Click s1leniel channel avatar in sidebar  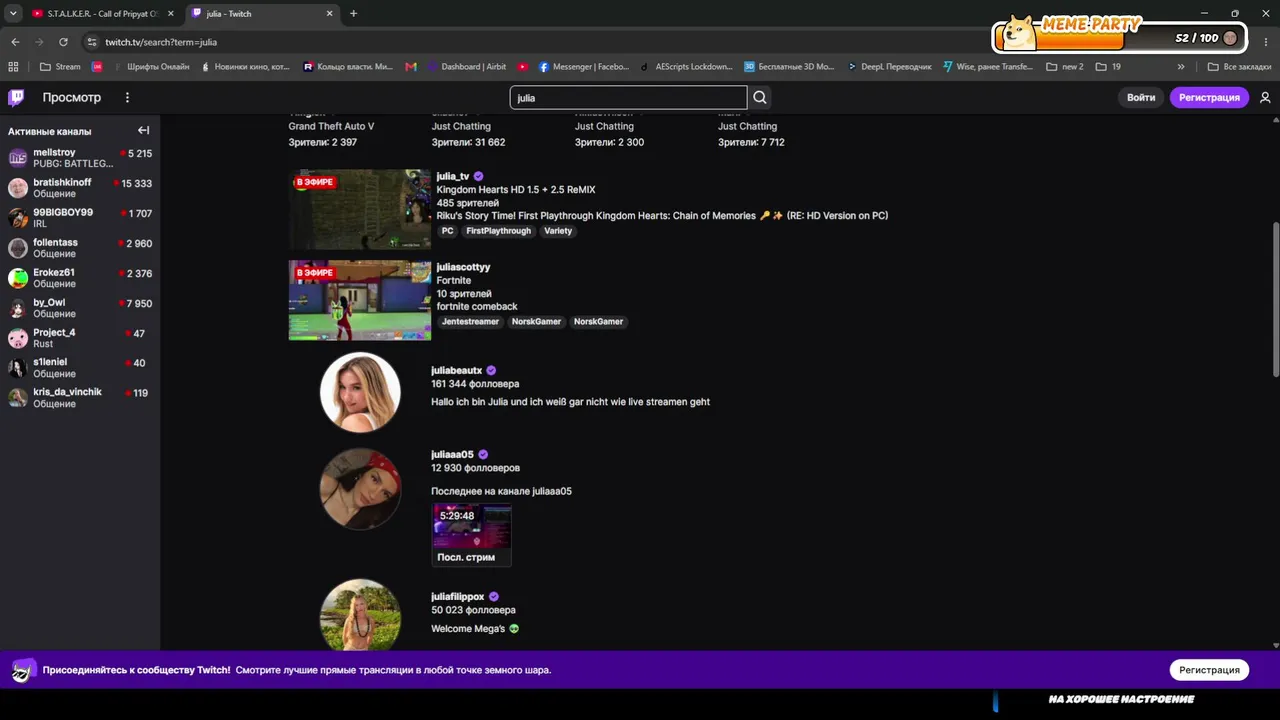pos(18,368)
